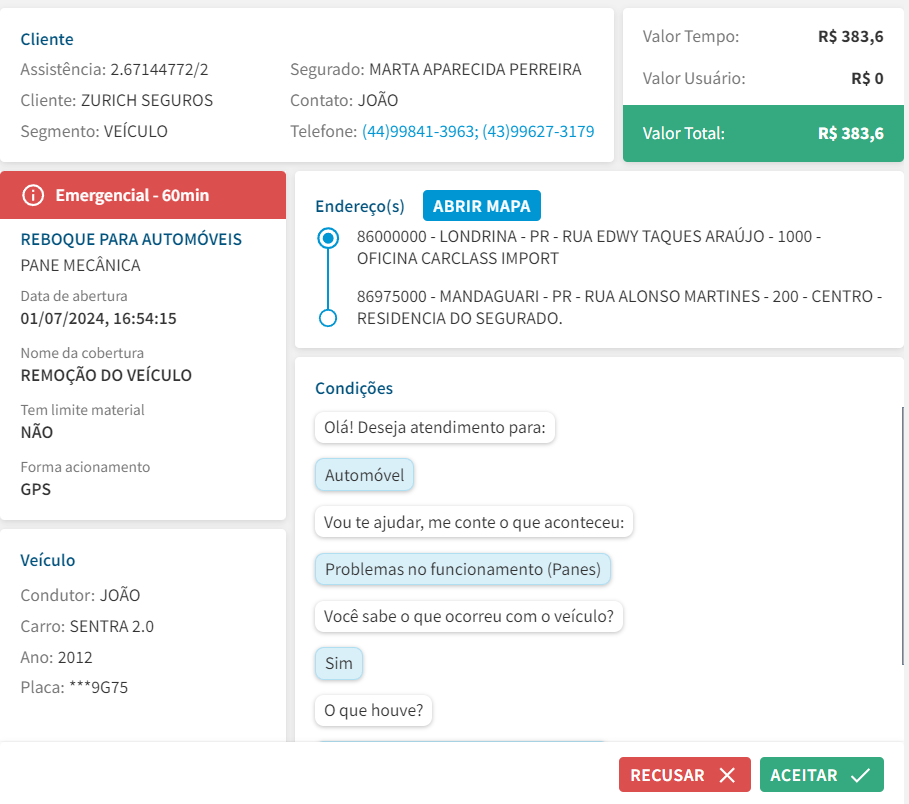Select the Problemas no funcionamento (Panes) chip

tap(462, 569)
